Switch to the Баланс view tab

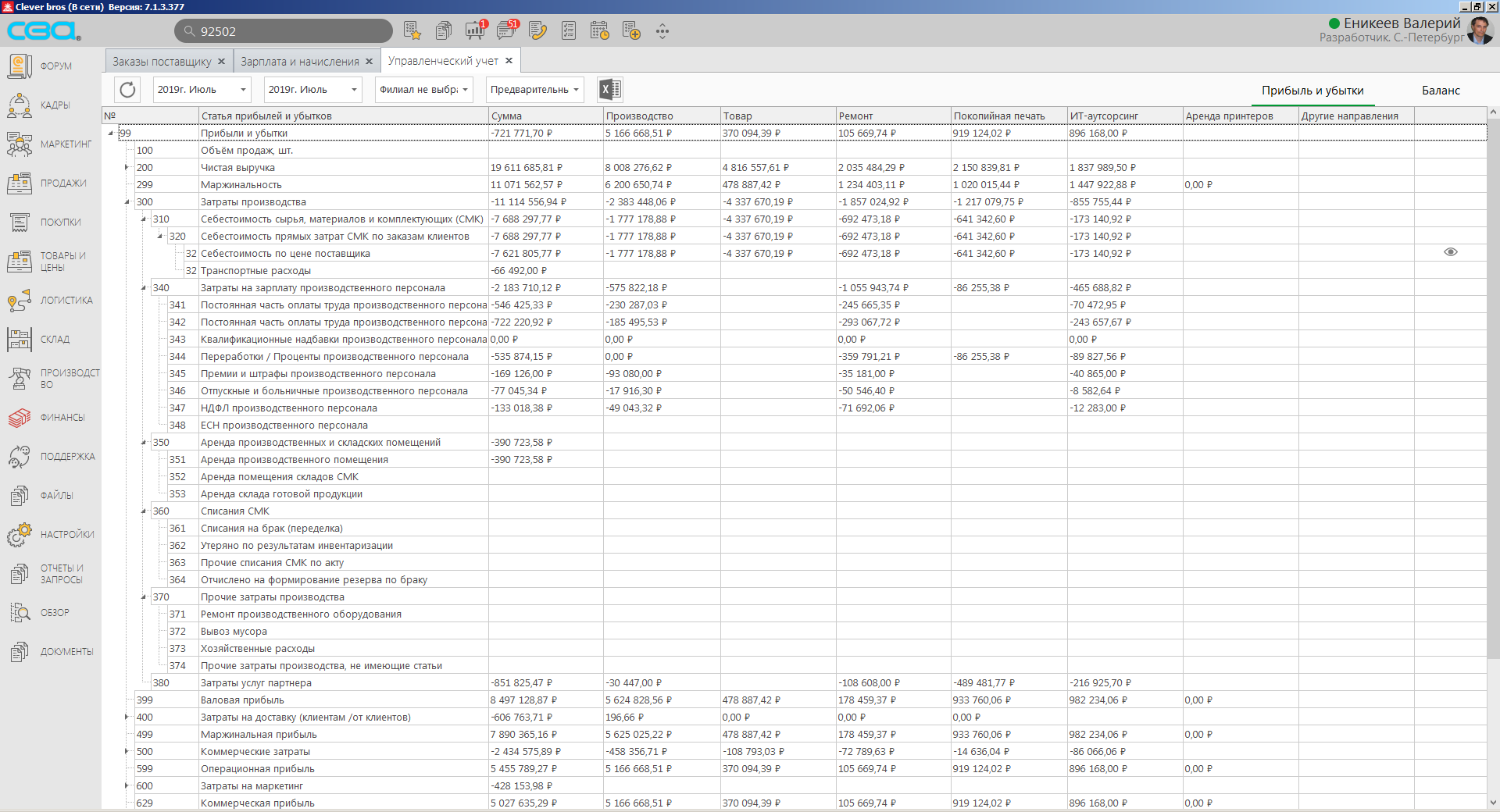pos(1440,91)
